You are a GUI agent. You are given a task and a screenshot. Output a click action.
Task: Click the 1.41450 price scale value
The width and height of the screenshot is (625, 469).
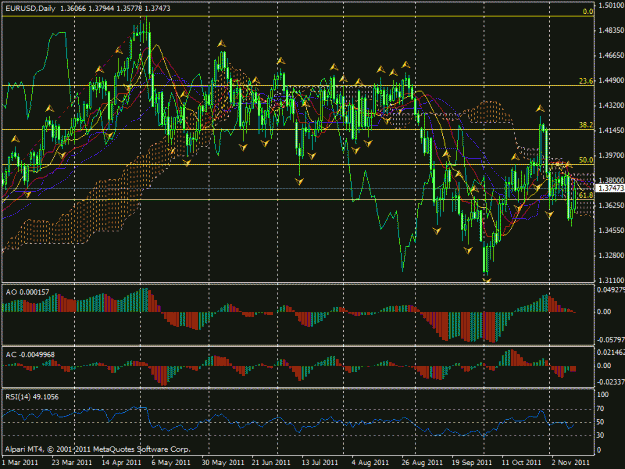(x=611, y=130)
